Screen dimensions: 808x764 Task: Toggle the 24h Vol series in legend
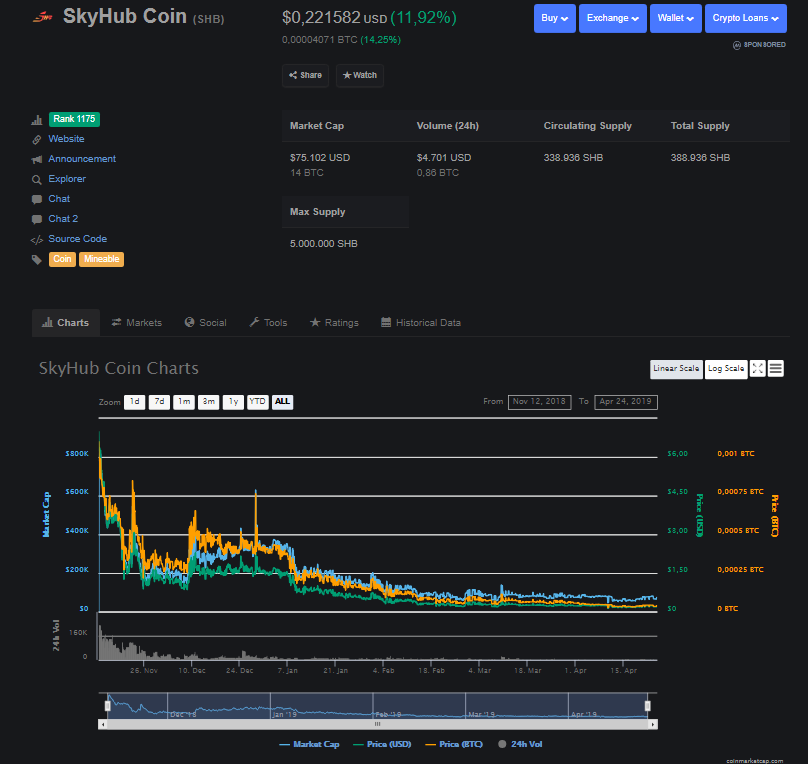(520, 744)
